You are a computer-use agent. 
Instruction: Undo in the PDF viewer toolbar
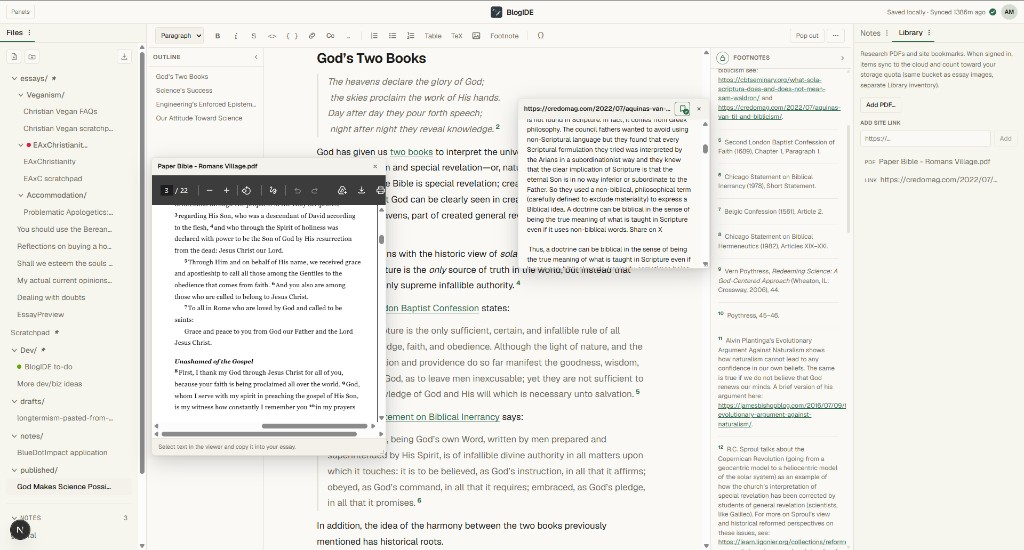tap(298, 191)
